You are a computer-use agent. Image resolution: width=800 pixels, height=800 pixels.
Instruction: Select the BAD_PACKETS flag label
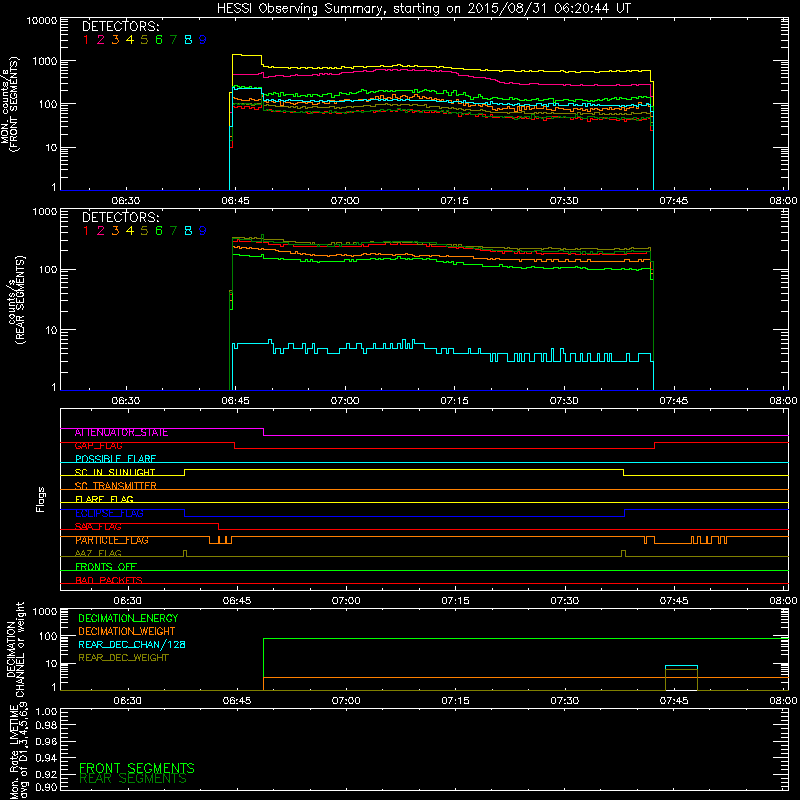click(x=109, y=580)
